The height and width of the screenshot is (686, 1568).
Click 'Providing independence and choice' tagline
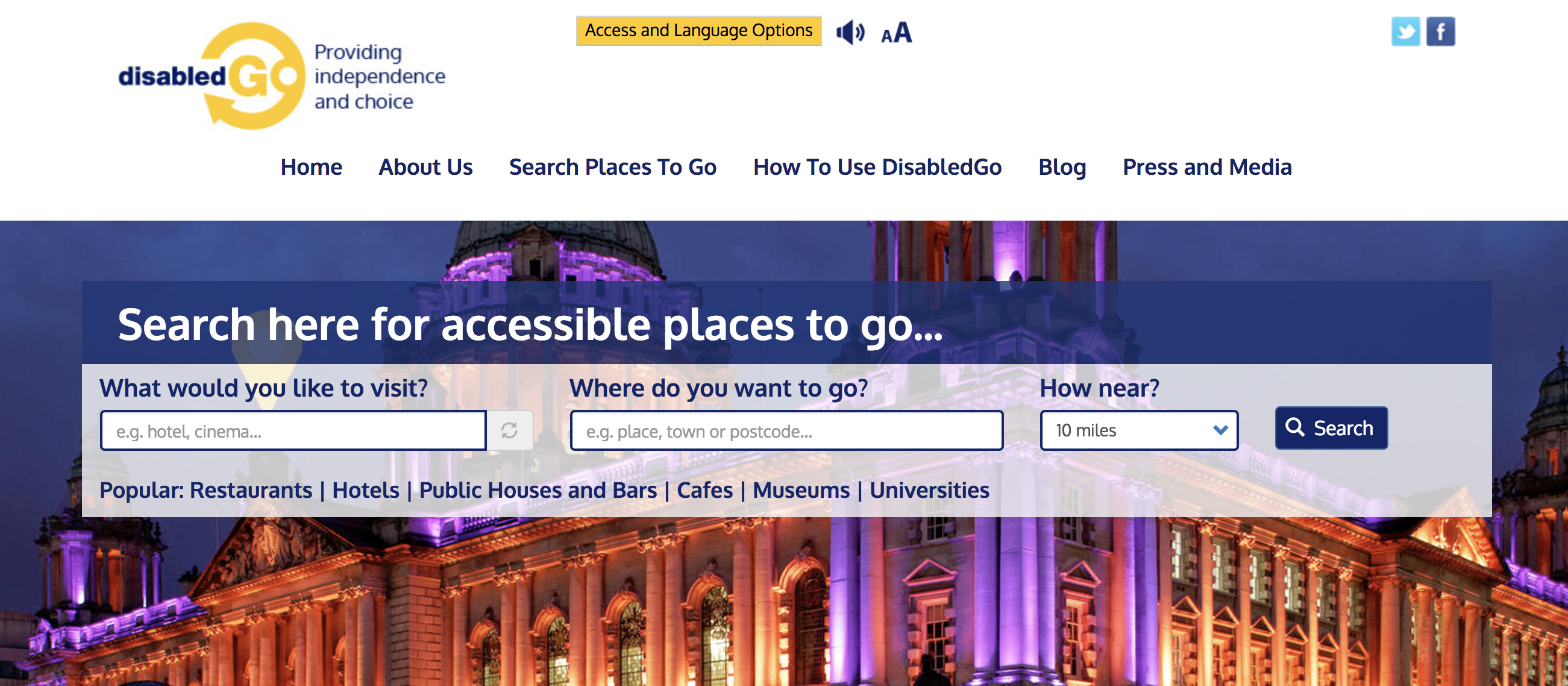[379, 77]
